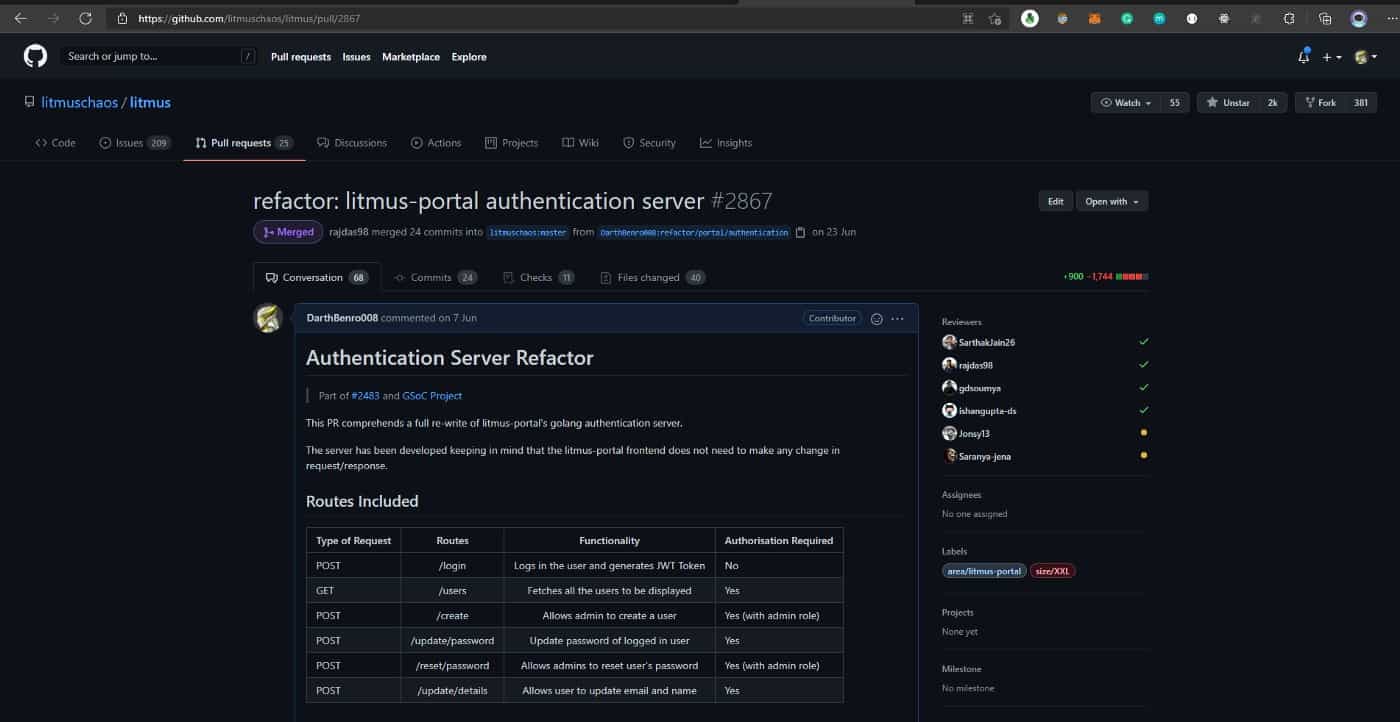
Task: Click the litmus repository name link
Action: [x=151, y=102]
